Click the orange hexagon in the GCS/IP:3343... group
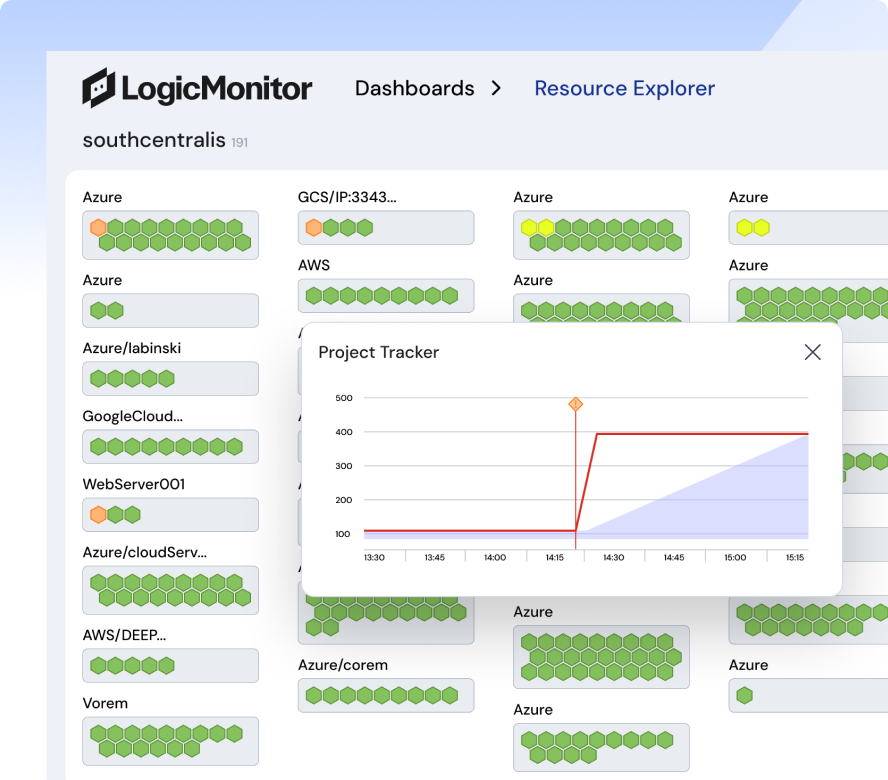This screenshot has width=888, height=780. tap(314, 228)
